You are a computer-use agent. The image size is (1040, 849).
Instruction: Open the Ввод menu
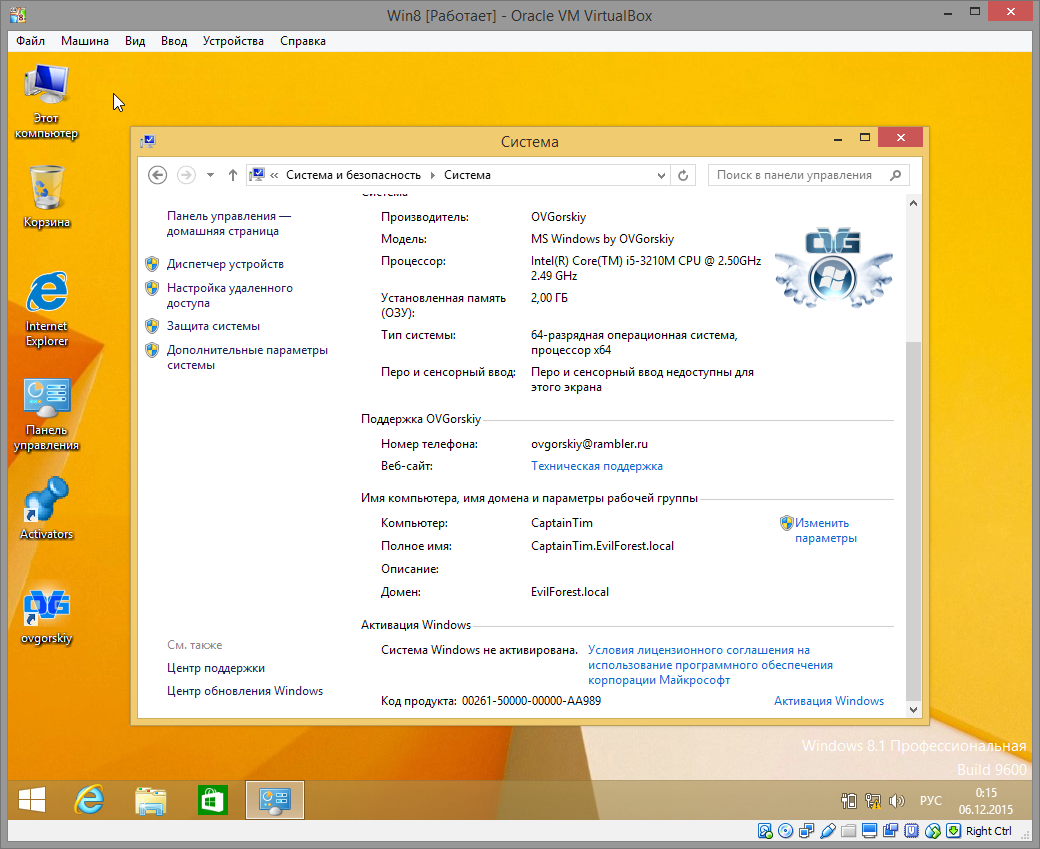point(174,41)
